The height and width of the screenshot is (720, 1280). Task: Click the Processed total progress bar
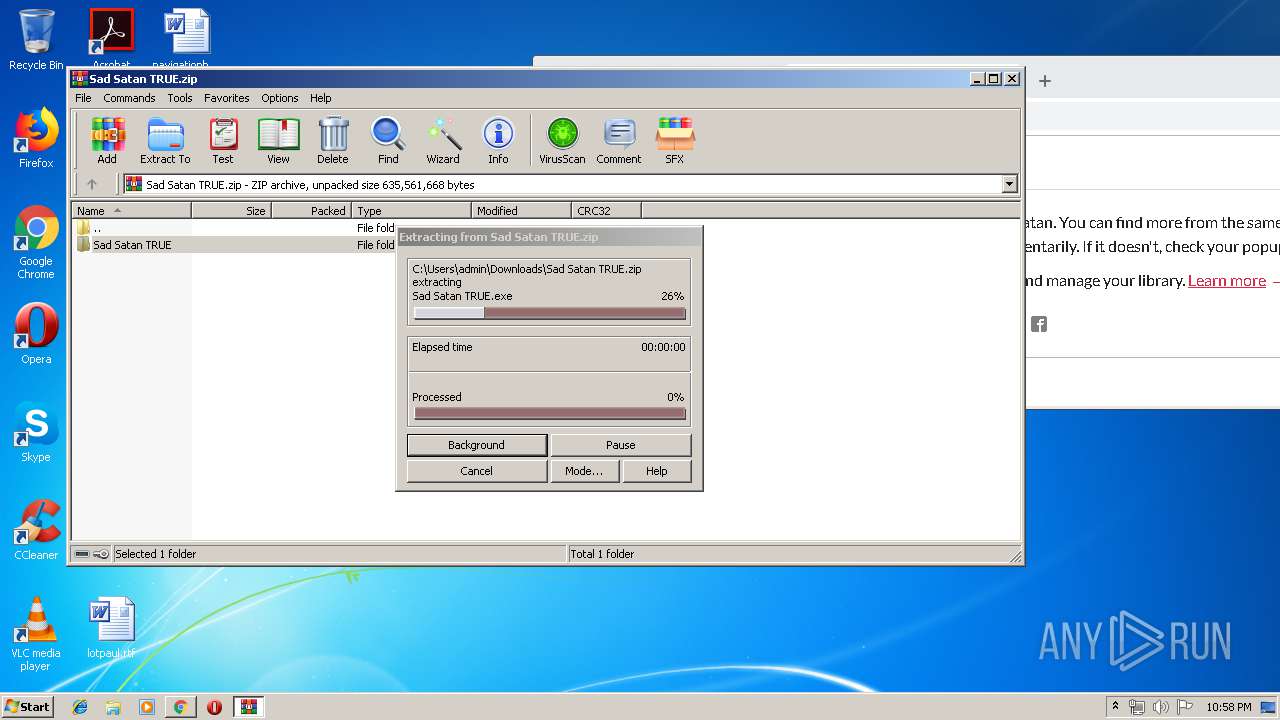(549, 413)
